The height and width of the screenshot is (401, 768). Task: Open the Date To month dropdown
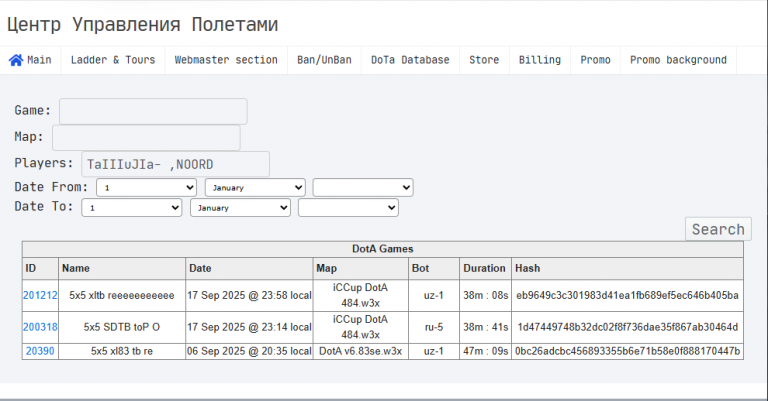pos(240,208)
